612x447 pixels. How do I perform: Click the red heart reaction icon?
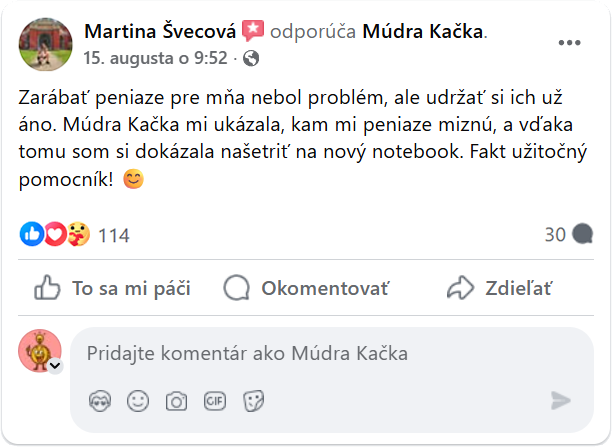[55, 234]
